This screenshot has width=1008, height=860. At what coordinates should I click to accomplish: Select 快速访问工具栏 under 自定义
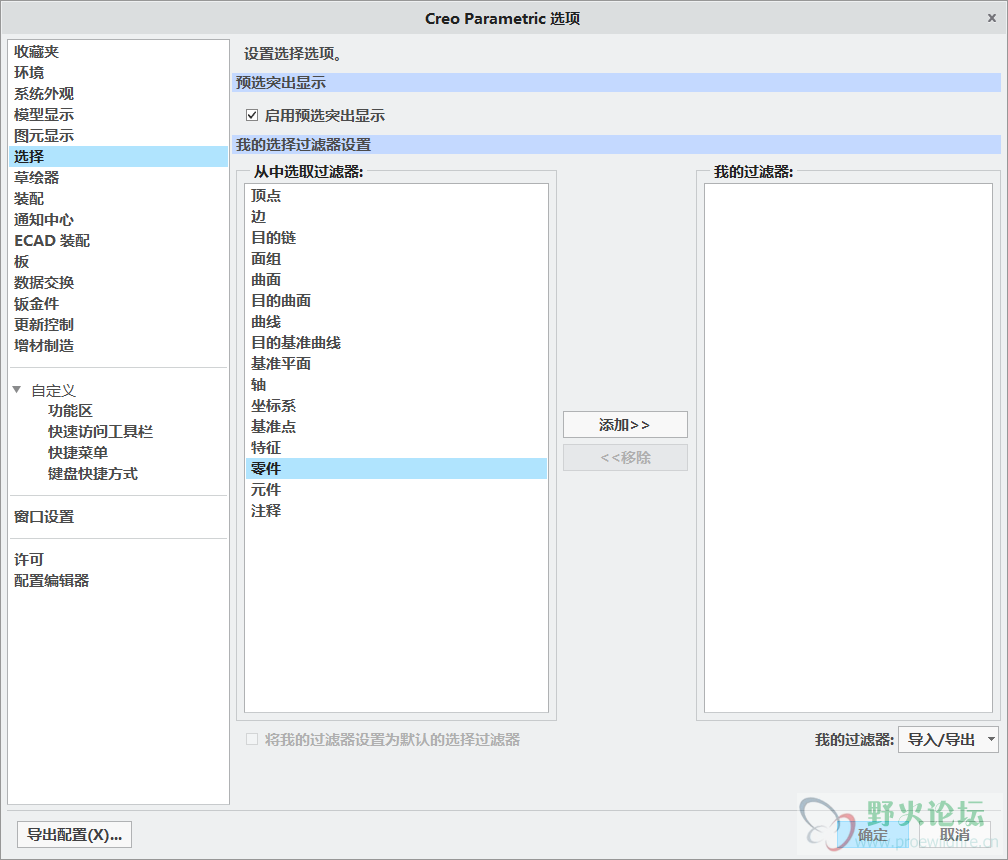(x=100, y=432)
